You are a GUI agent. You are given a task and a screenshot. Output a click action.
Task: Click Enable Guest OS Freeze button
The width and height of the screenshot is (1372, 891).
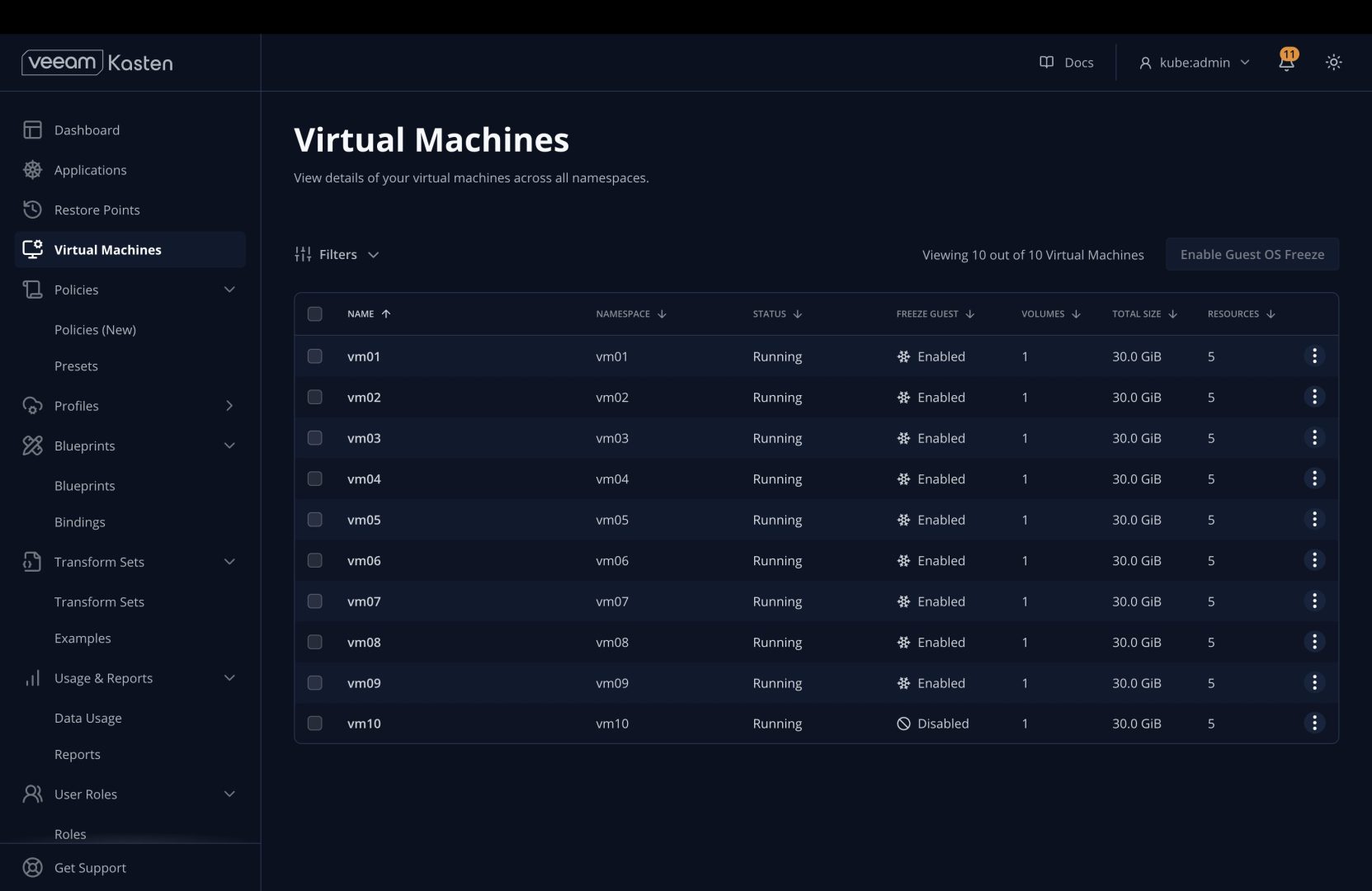1252,254
